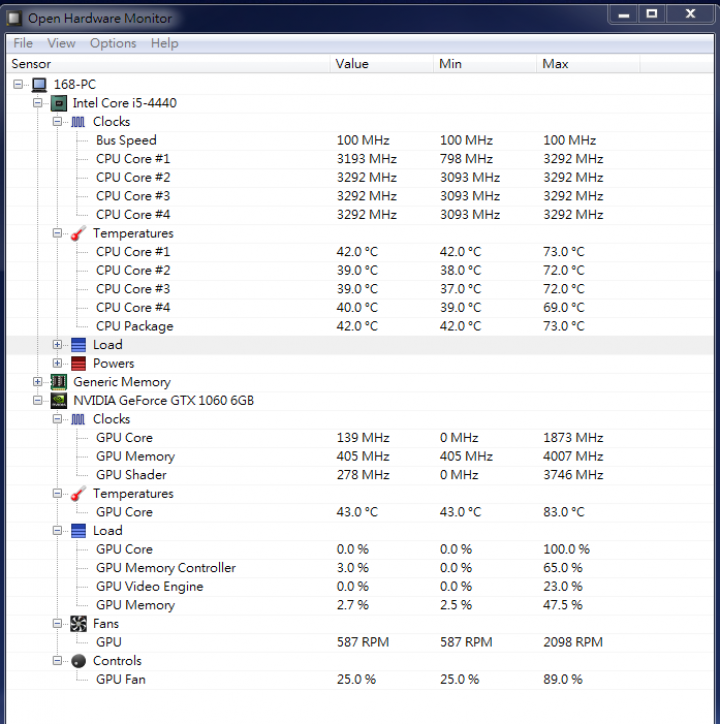The image size is (720, 724).
Task: Open the View menu
Action: point(61,43)
